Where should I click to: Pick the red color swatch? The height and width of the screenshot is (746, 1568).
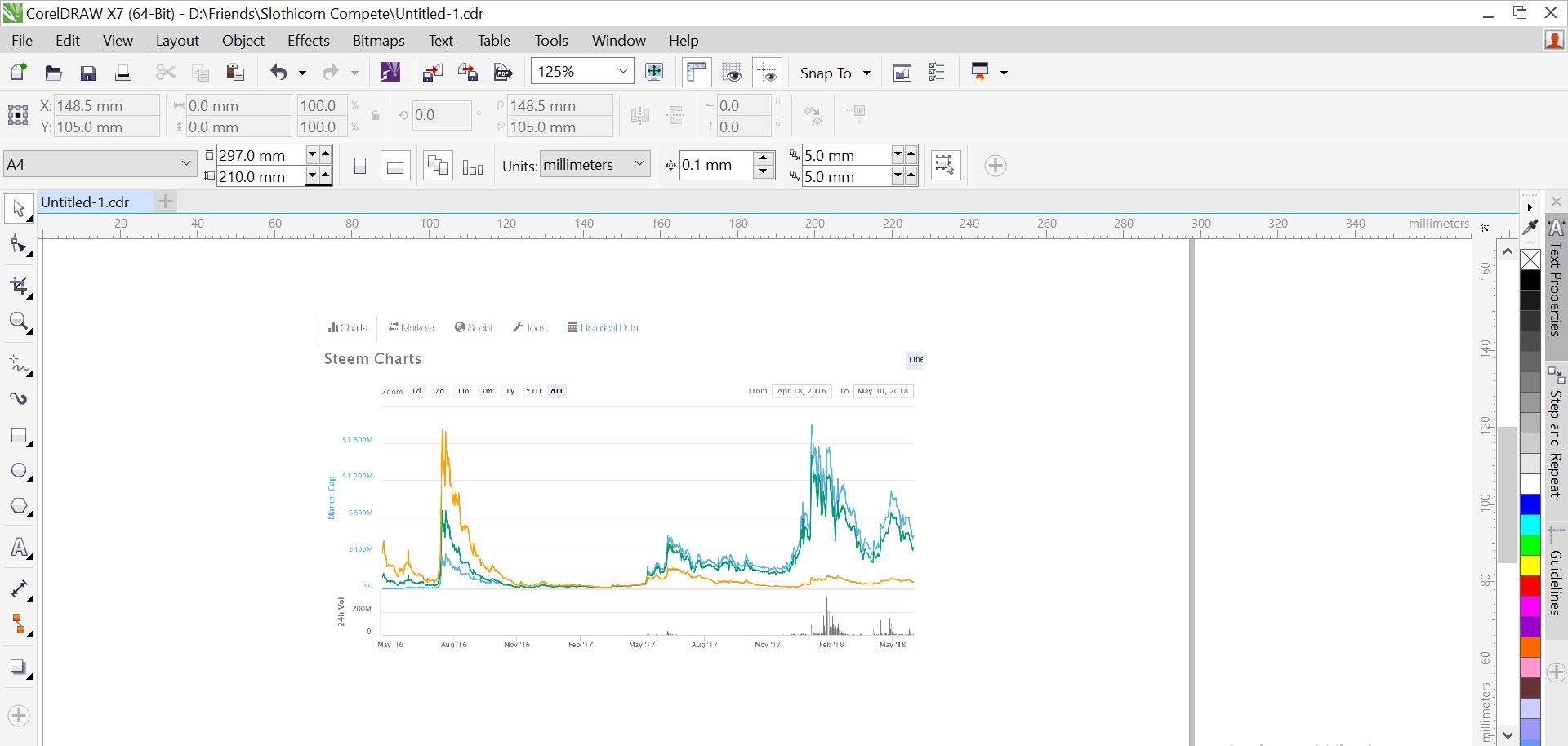(1530, 586)
